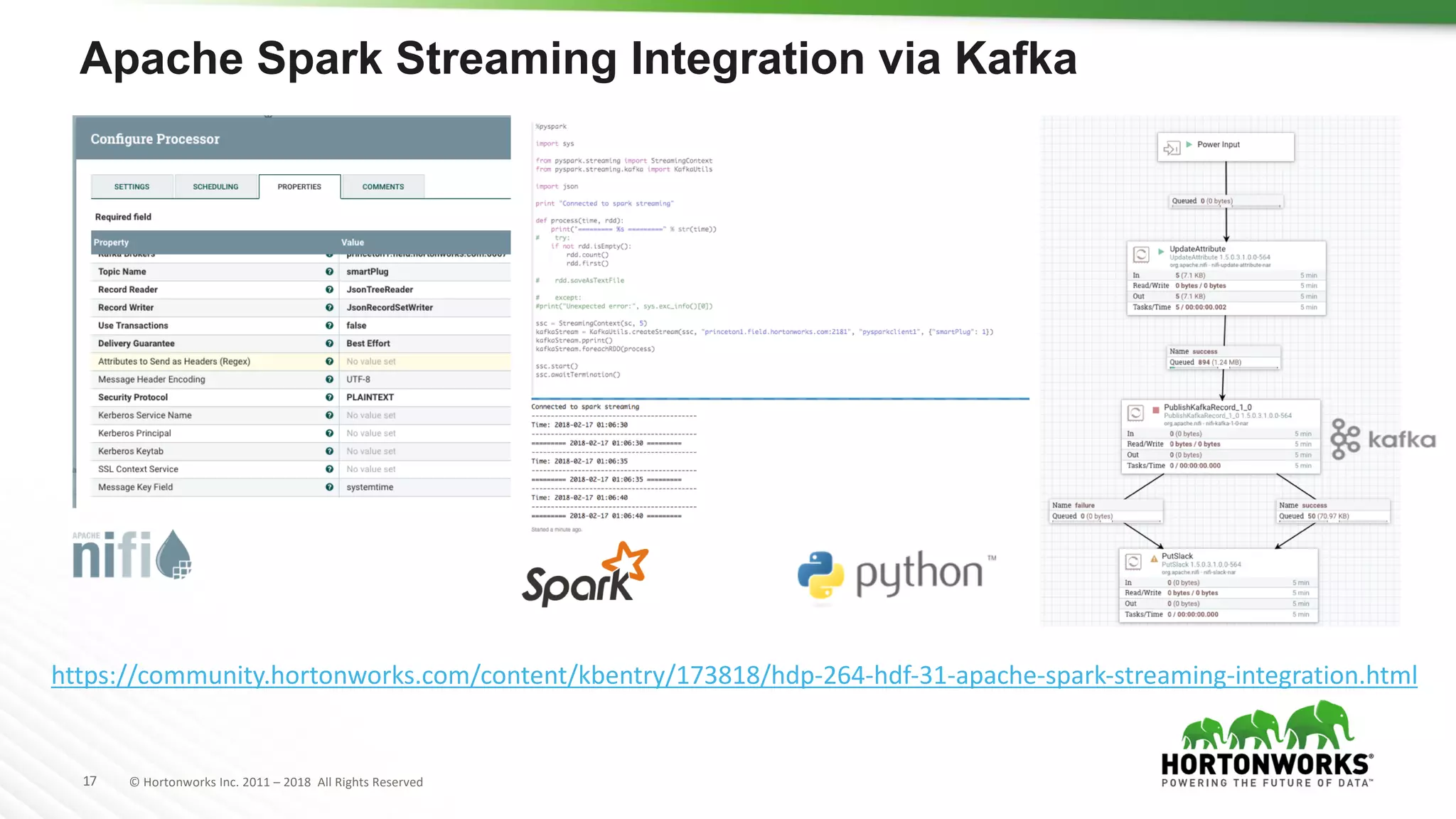Image resolution: width=1456 pixels, height=819 pixels.
Task: Click the Property column header
Action: (215, 242)
